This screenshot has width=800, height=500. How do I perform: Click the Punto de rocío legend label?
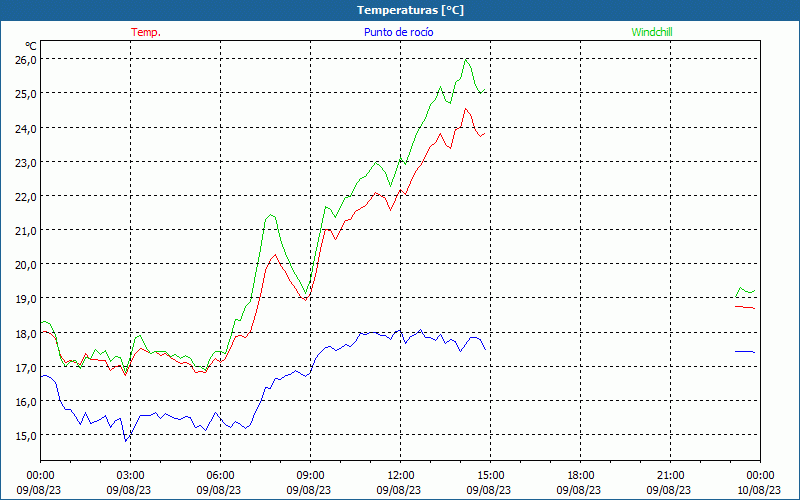pos(398,32)
